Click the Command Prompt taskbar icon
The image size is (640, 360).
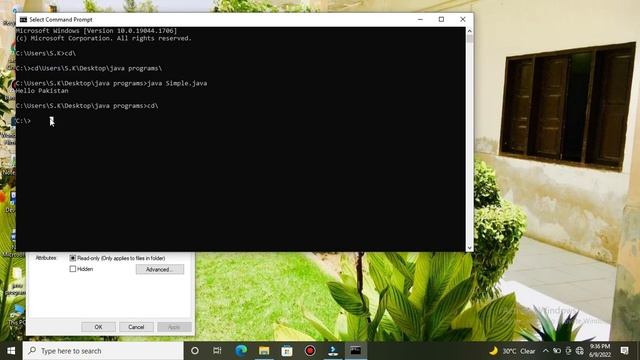tap(356, 351)
